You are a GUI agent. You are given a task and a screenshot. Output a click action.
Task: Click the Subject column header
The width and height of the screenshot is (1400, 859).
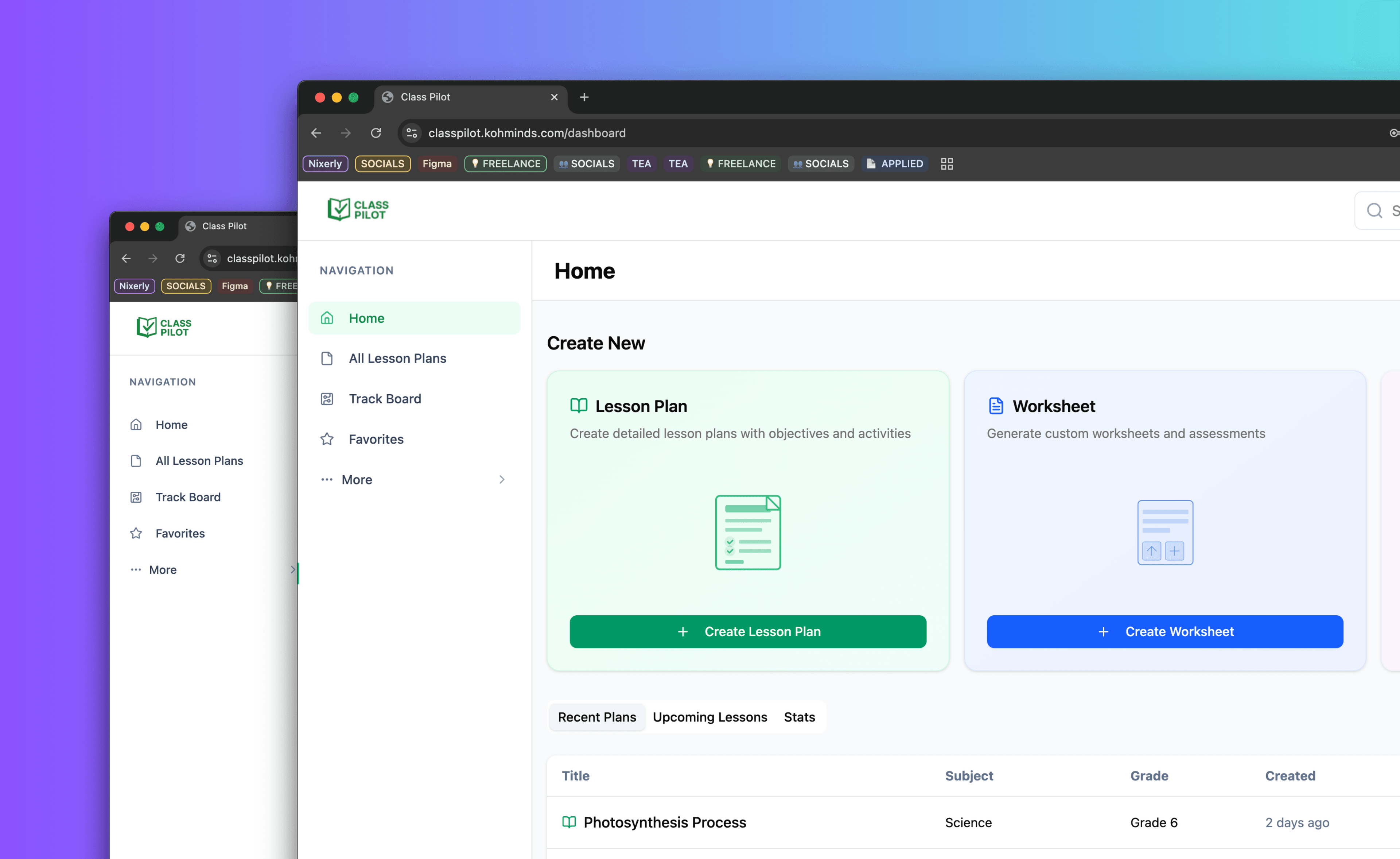969,776
